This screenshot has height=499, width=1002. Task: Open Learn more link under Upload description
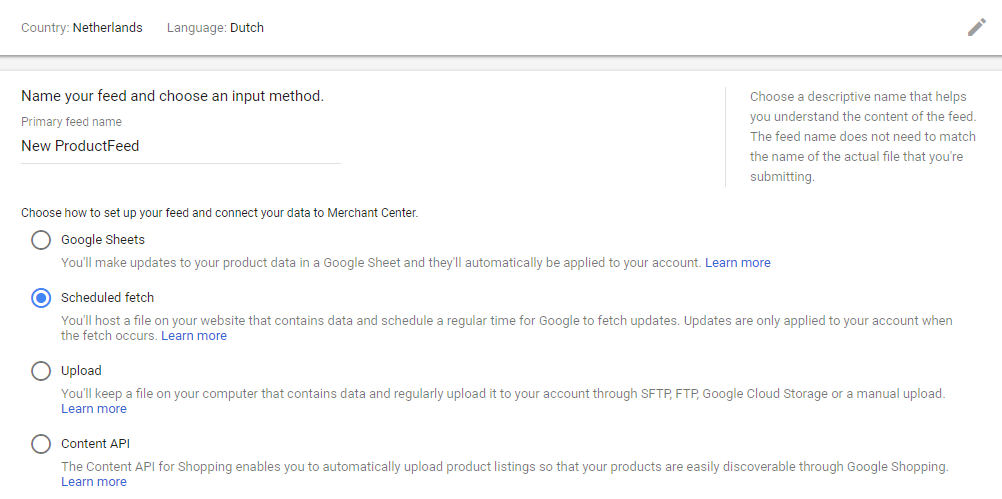[94, 409]
